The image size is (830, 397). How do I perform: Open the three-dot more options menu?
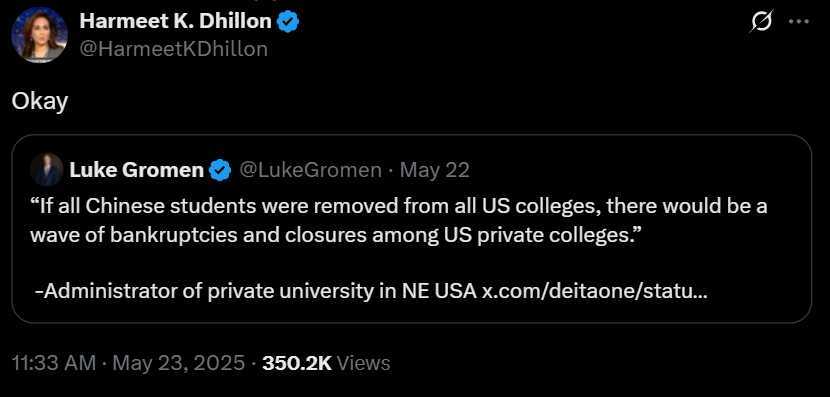tap(799, 22)
